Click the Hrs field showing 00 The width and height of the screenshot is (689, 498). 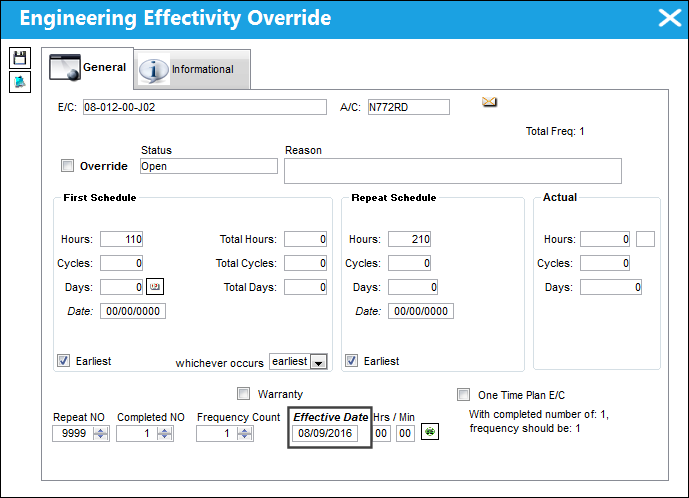coord(381,433)
